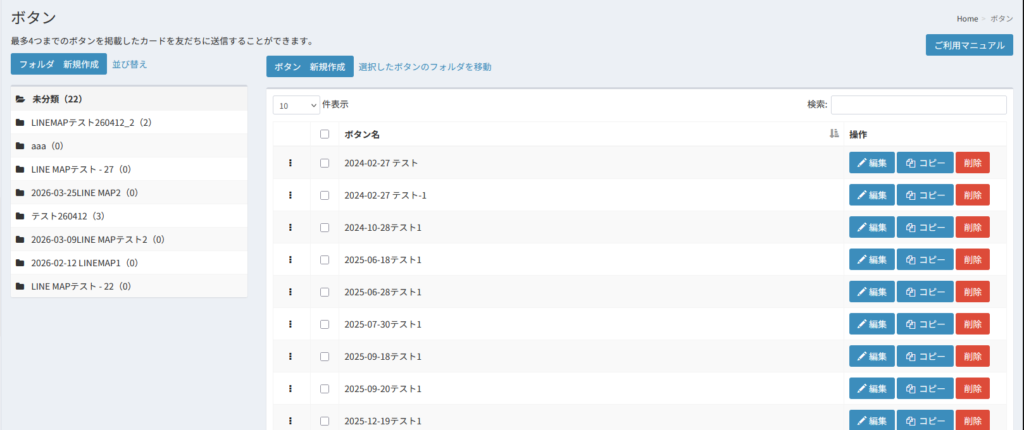Click the drag handle for 2024-02-27 テスト row
The width and height of the screenshot is (1024, 430).
coord(290,163)
